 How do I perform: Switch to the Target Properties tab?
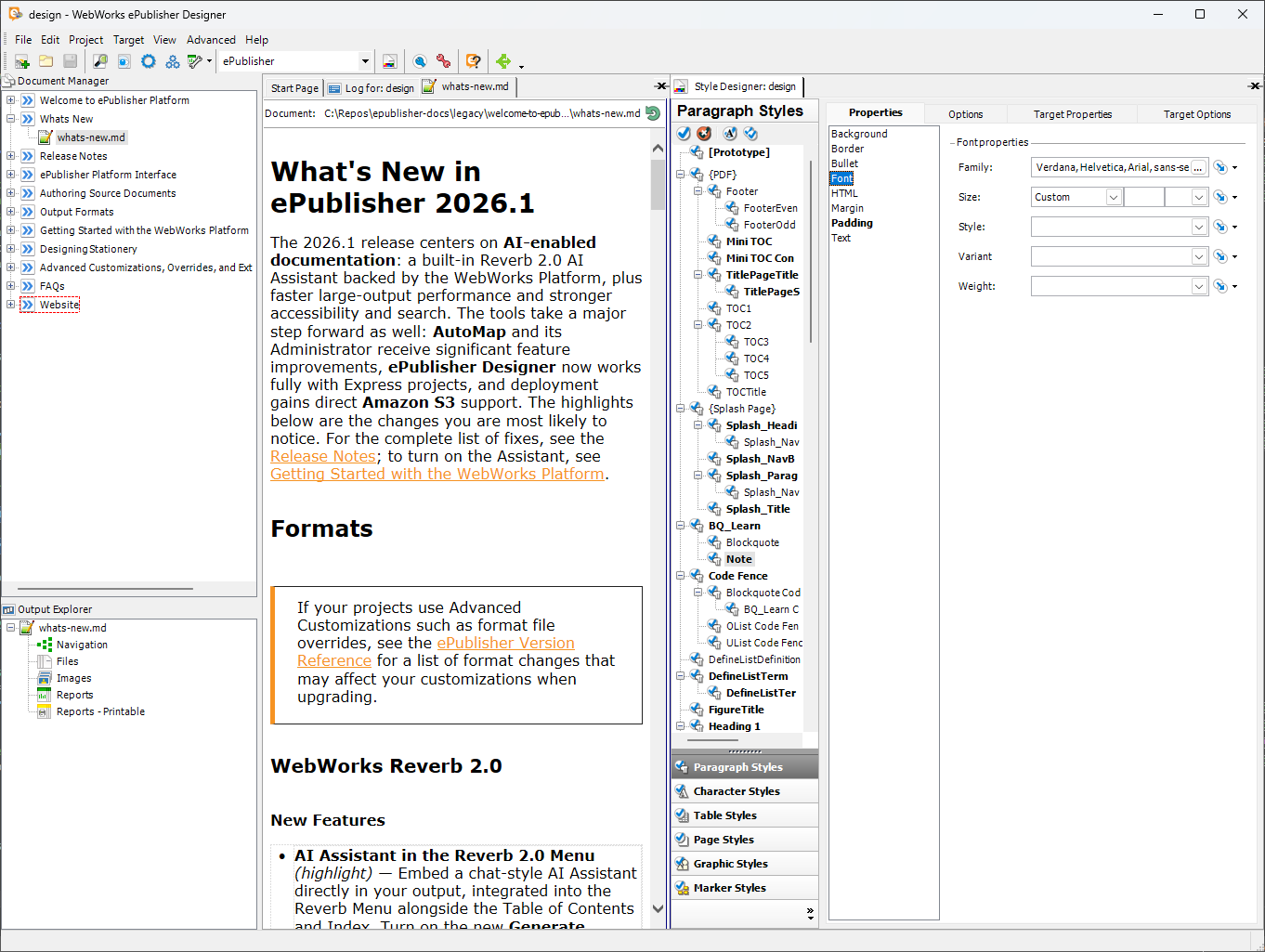1073,114
